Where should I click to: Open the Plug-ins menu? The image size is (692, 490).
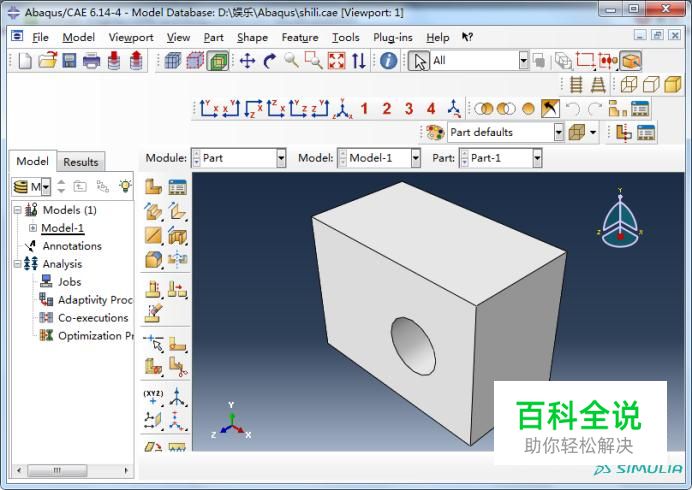click(393, 38)
